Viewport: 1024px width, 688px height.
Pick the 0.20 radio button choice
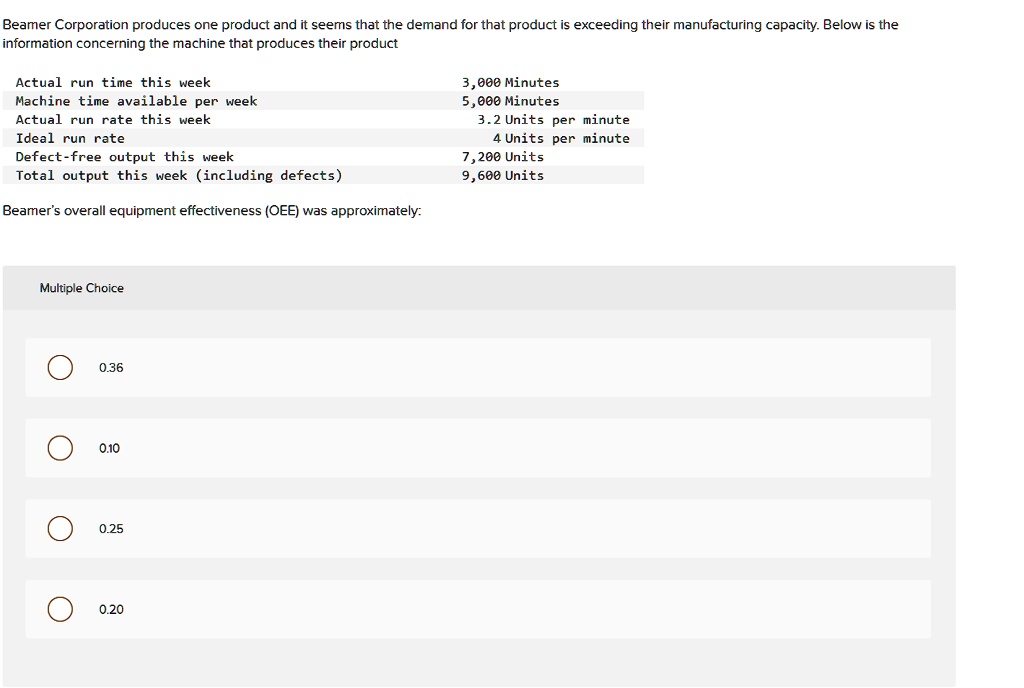click(x=60, y=609)
